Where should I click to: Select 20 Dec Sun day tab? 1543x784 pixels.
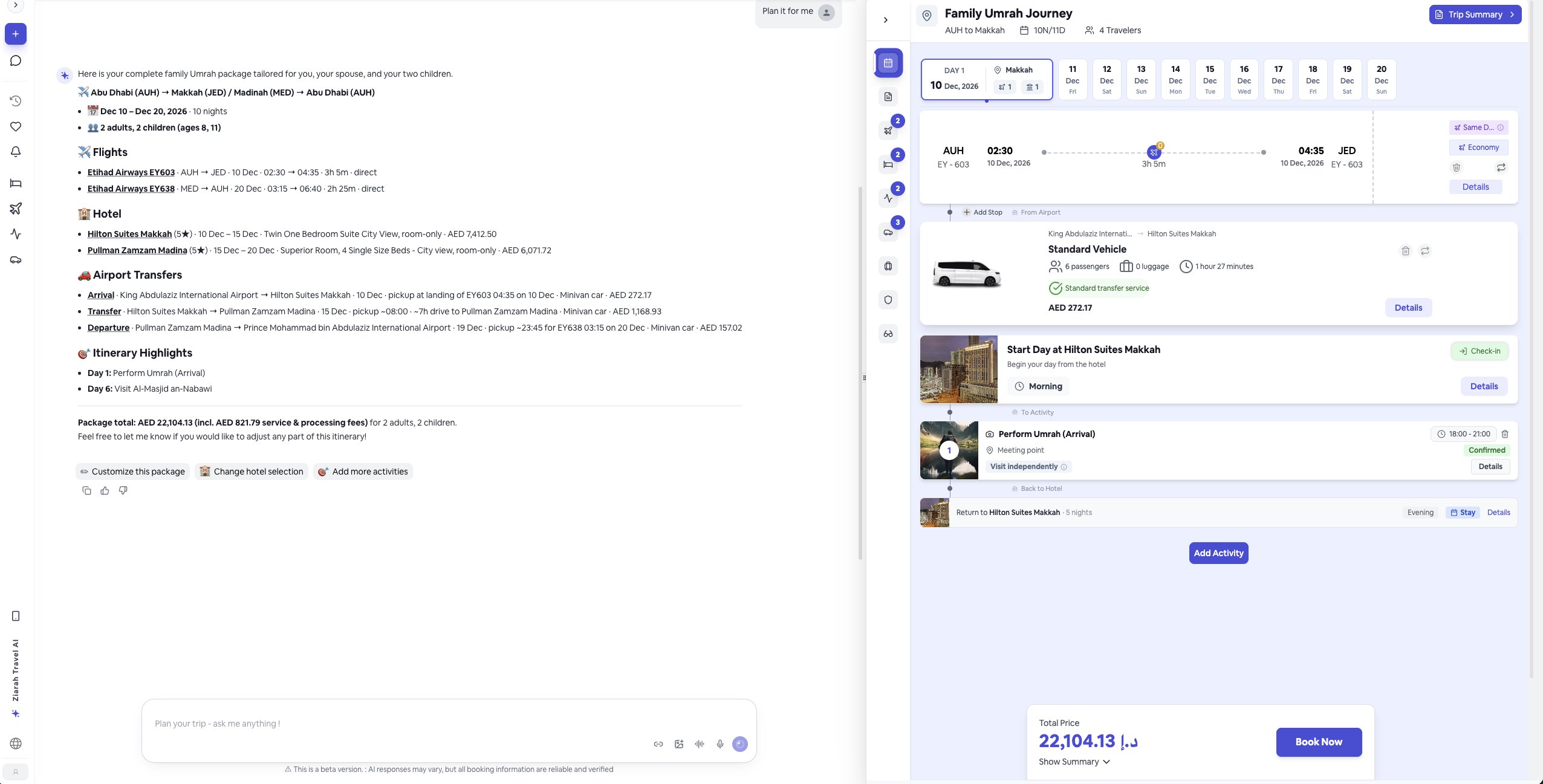tap(1382, 79)
